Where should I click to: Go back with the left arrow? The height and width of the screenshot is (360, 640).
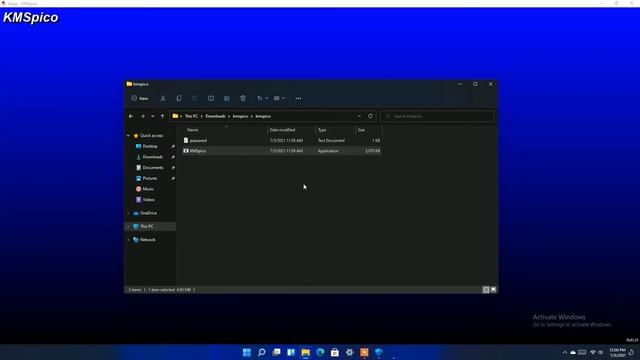131,116
